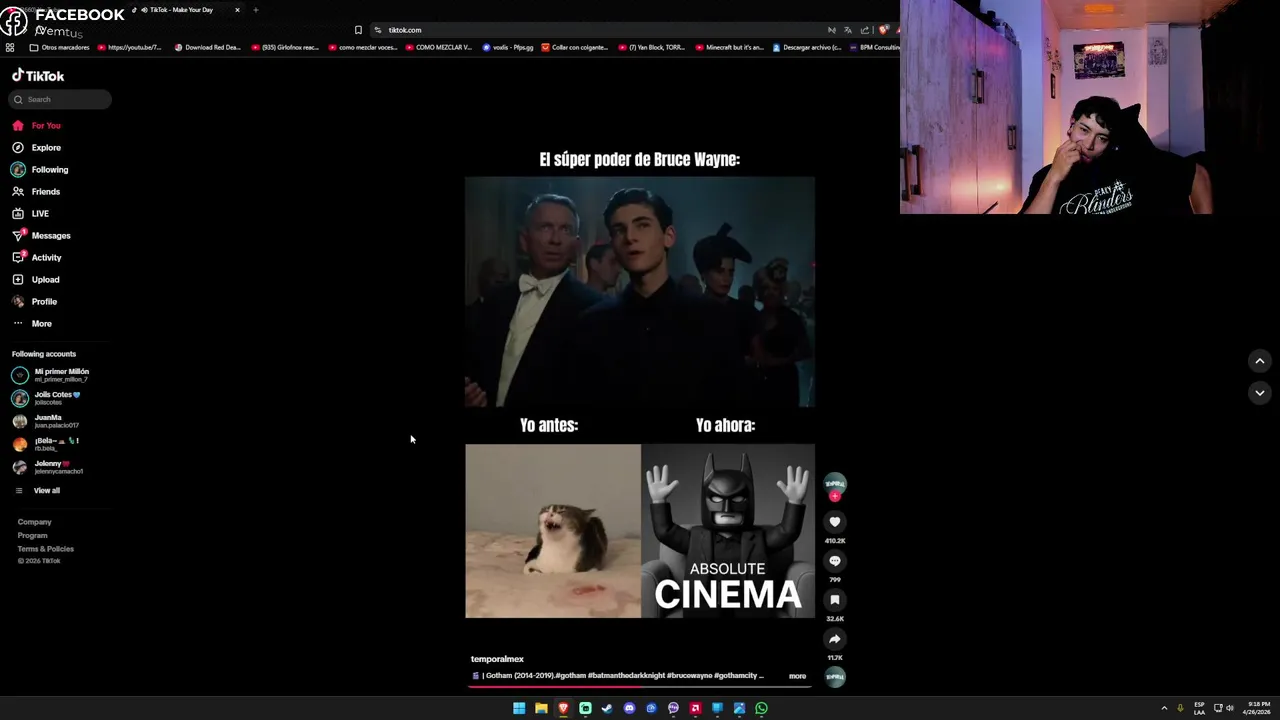
Task: Close the TikTok browser tab
Action: (237, 10)
